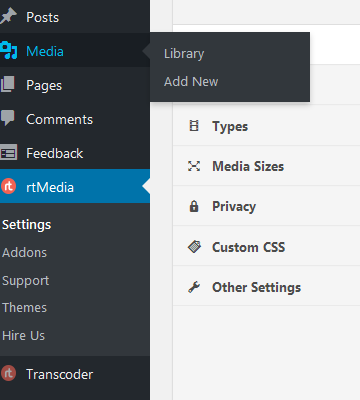Image resolution: width=360 pixels, height=400 pixels.
Task: Click the Comments speech bubble icon
Action: pos(8,118)
